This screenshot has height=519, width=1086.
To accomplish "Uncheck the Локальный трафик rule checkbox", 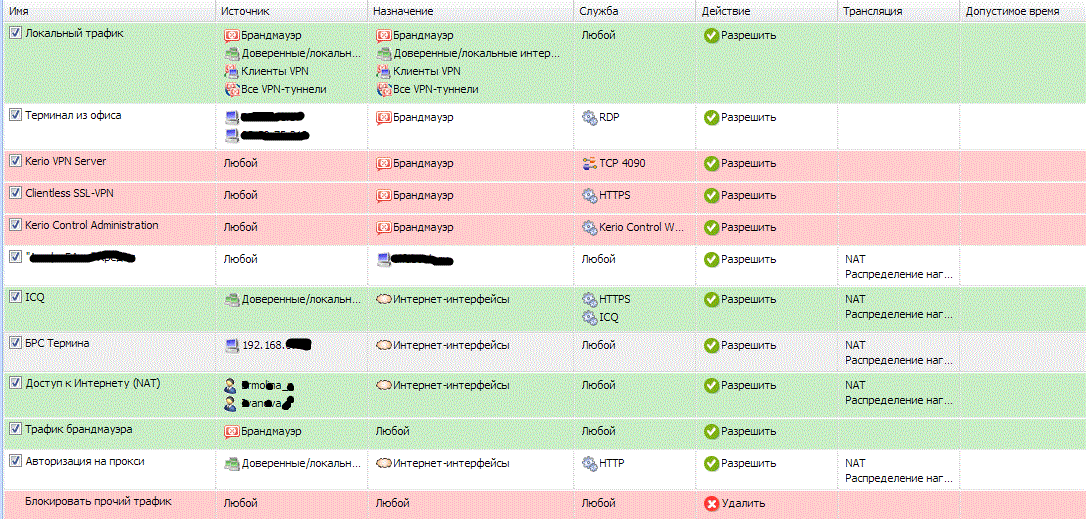I will pos(15,32).
